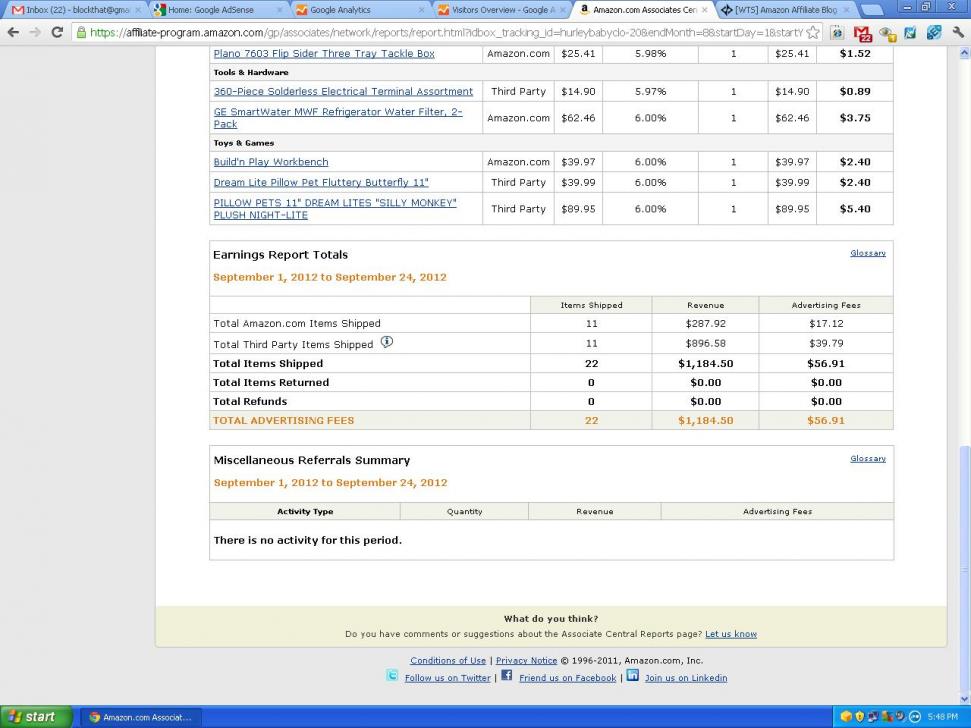The image size is (971, 728).
Task: Click the browser forward arrow
Action: (x=35, y=32)
